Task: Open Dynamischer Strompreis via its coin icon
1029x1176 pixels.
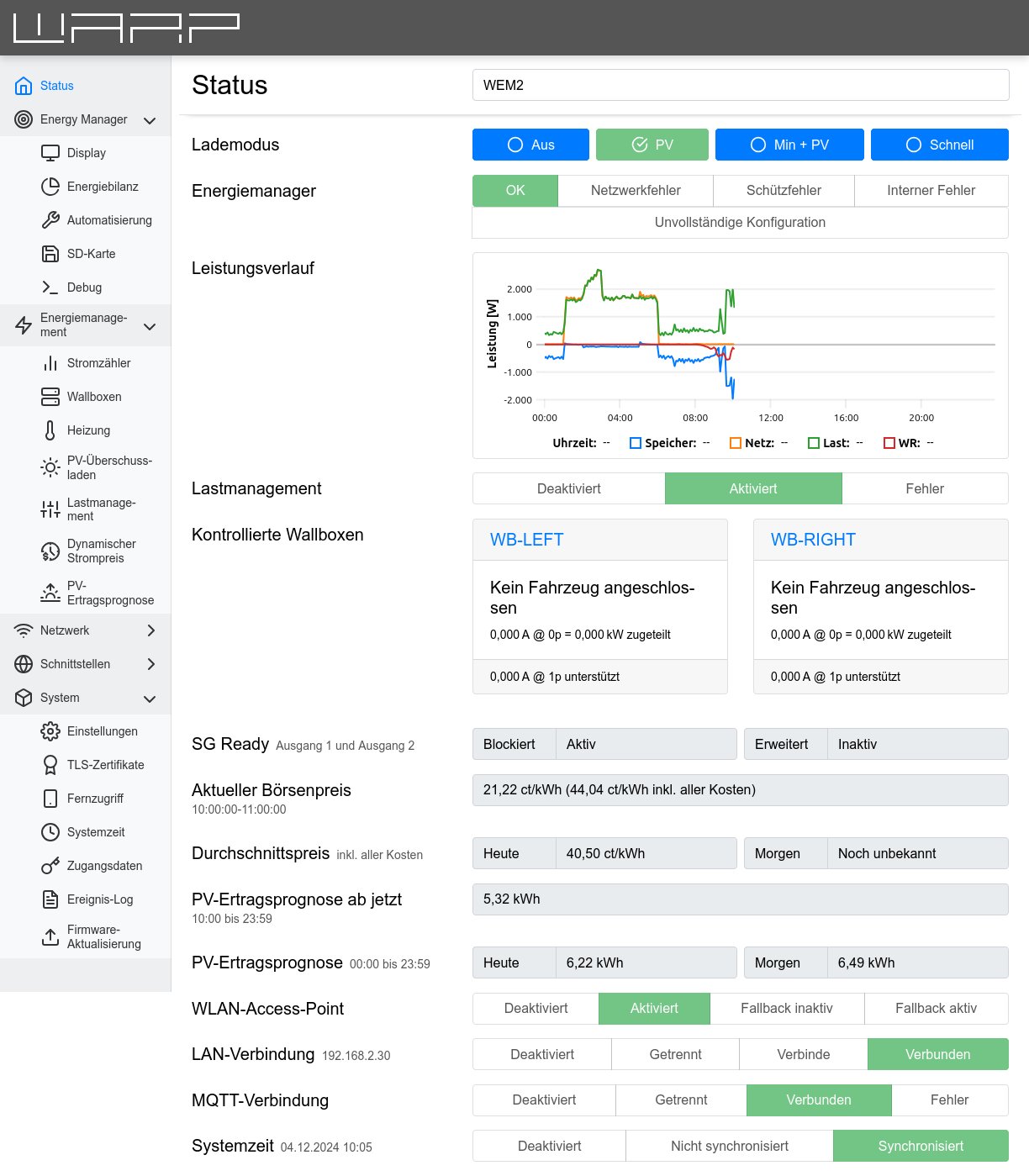Action: click(x=50, y=551)
